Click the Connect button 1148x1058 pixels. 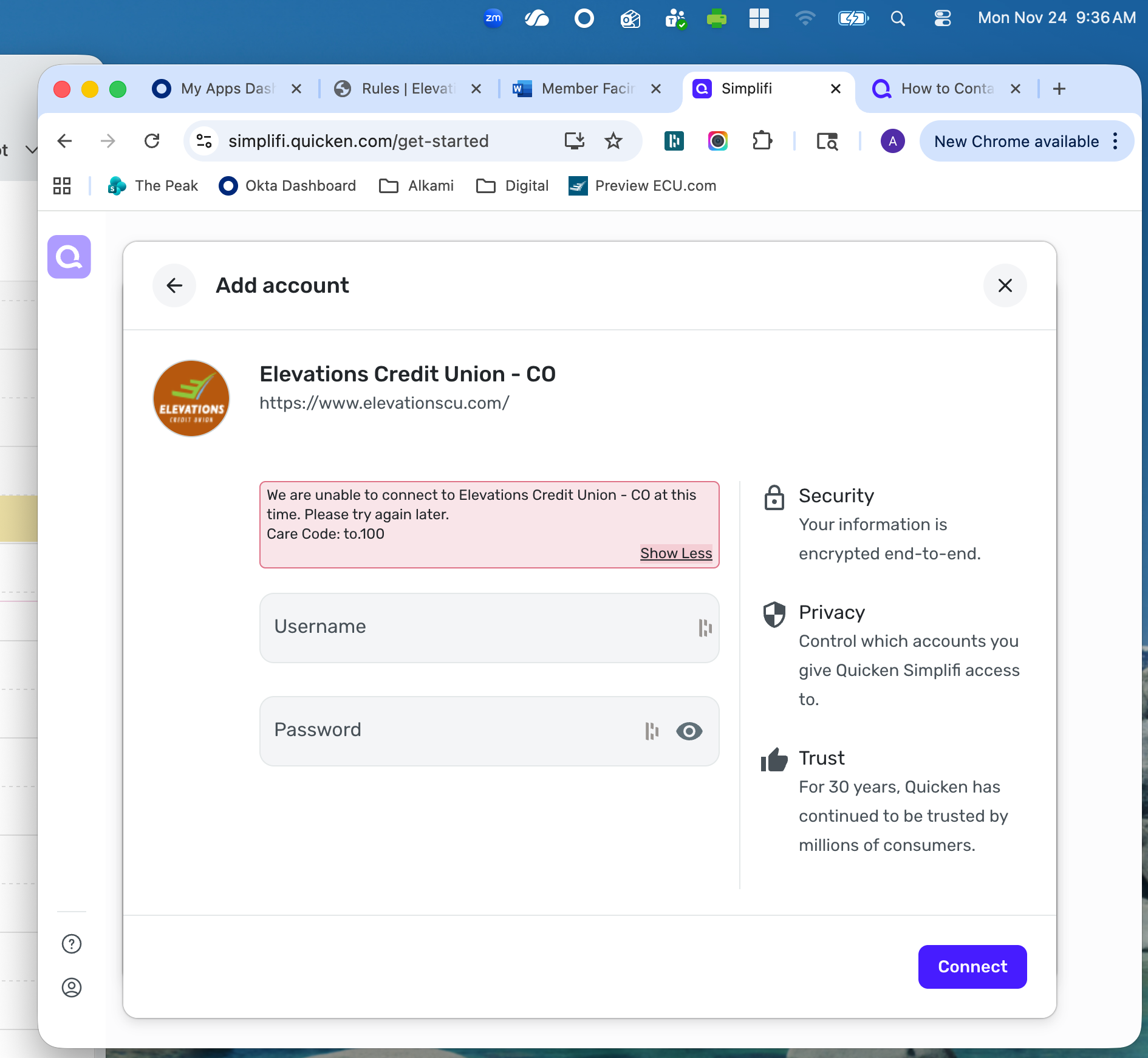pos(972,967)
